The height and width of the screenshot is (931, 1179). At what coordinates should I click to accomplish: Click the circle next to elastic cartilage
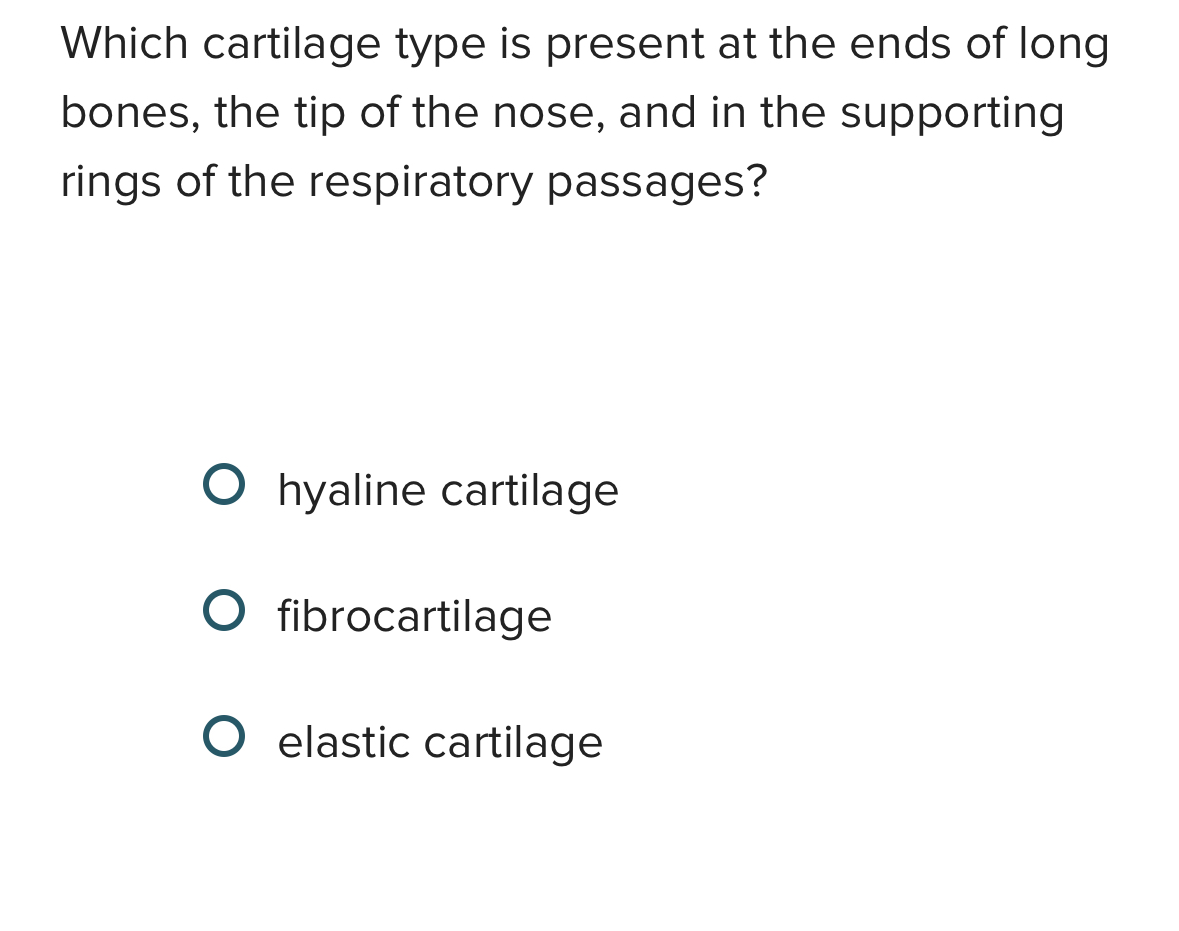point(224,737)
